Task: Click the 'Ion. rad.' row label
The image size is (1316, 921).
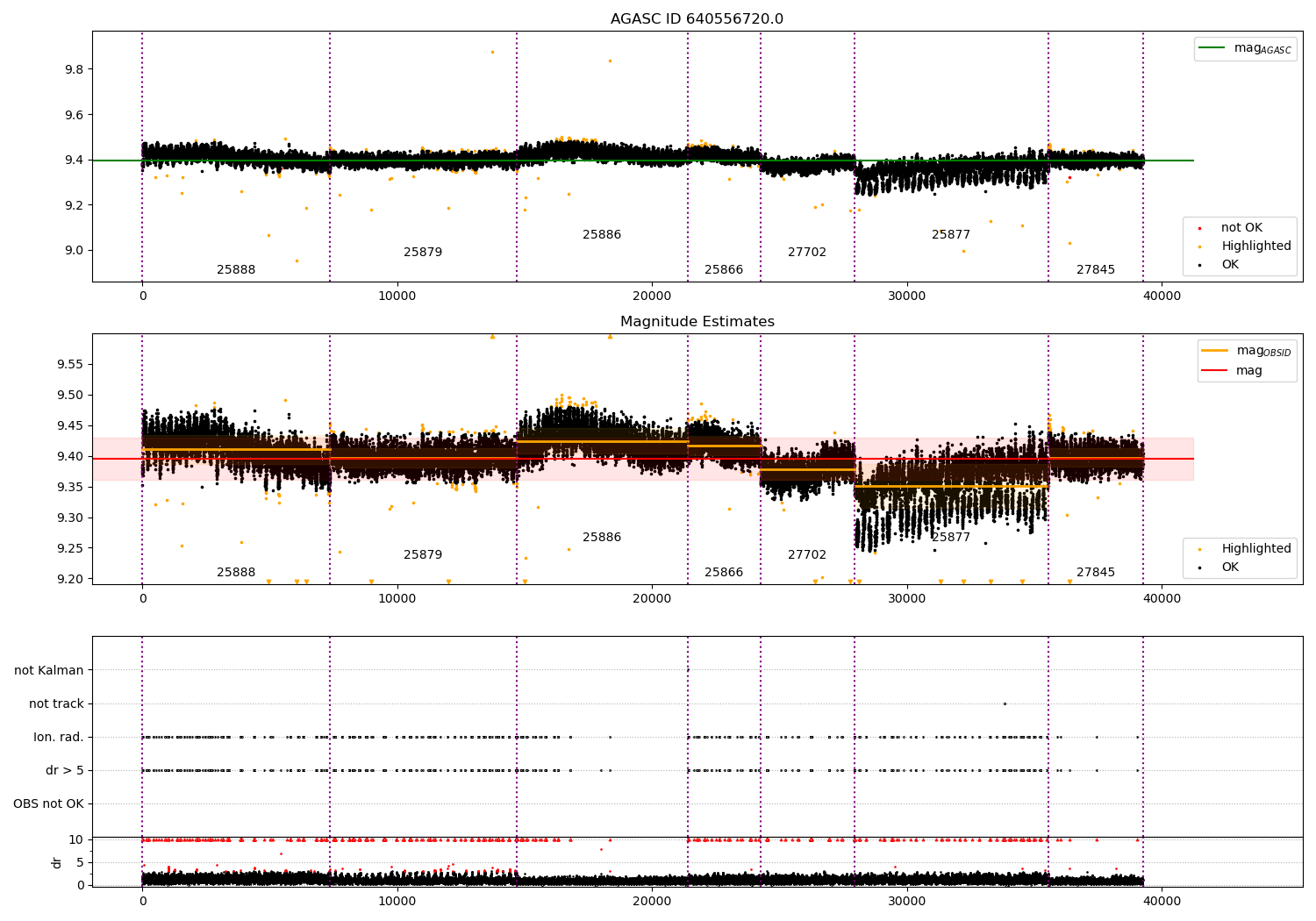Action: 59,738
